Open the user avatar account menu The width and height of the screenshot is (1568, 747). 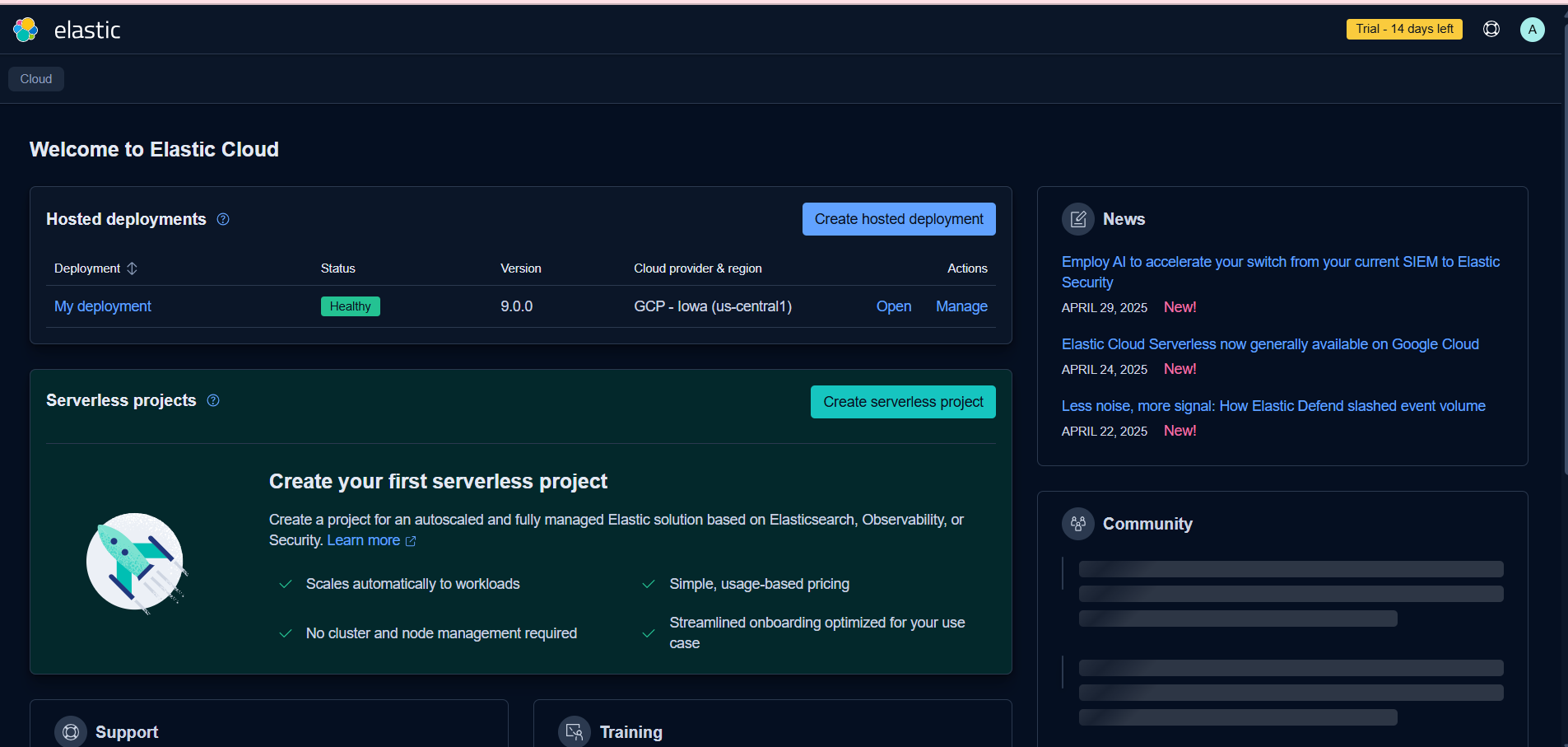coord(1532,30)
